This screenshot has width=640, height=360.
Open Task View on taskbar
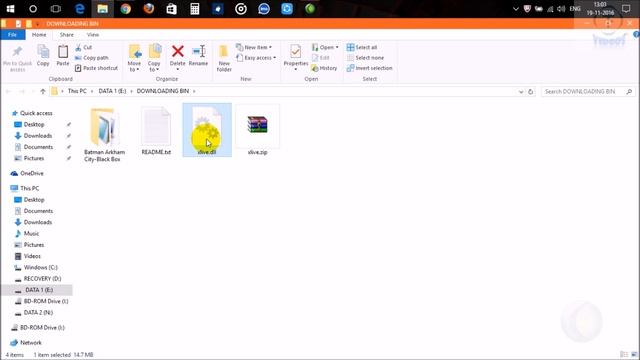click(56, 9)
